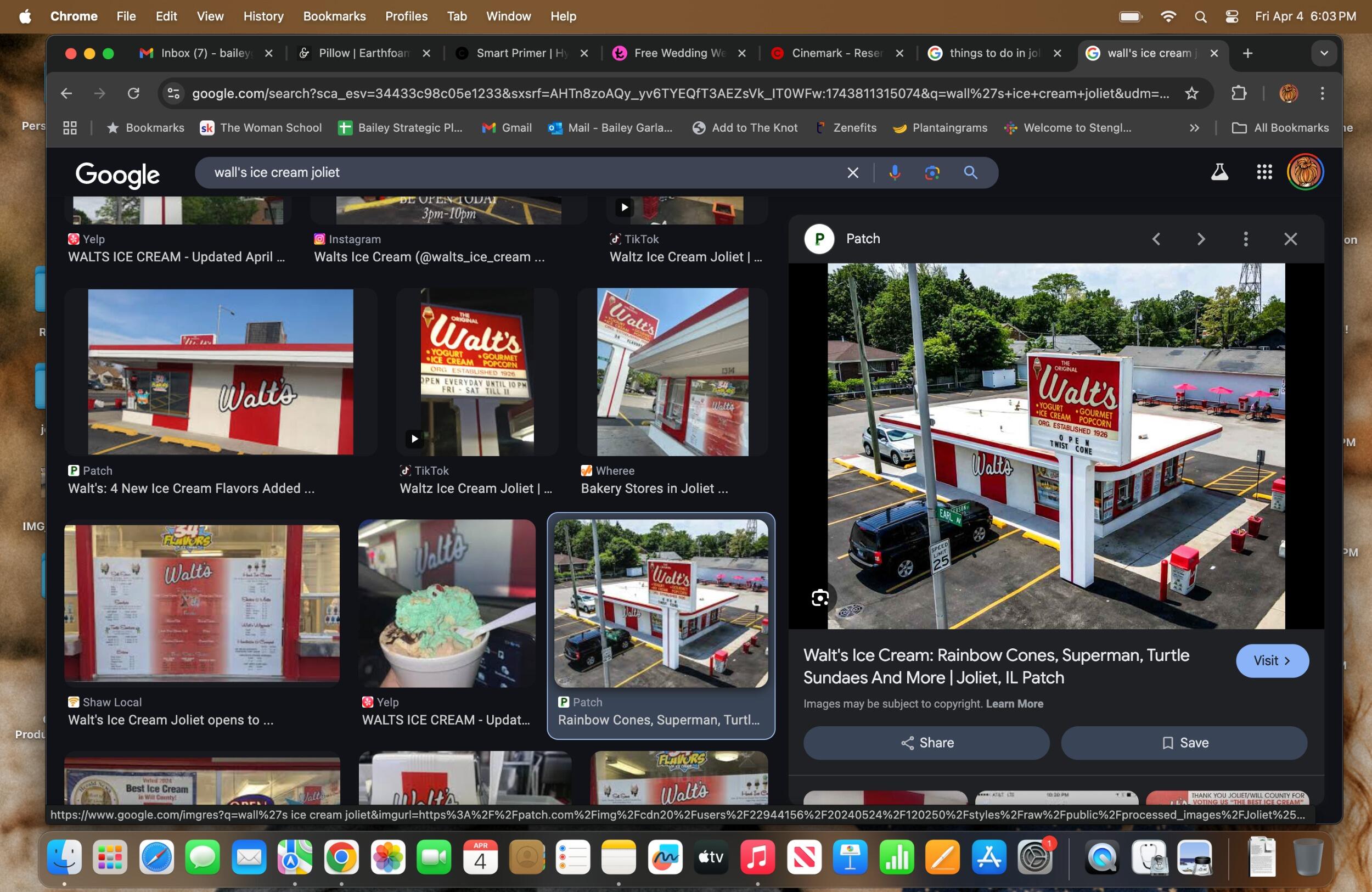Close the Patch image preview panel

coord(1290,239)
